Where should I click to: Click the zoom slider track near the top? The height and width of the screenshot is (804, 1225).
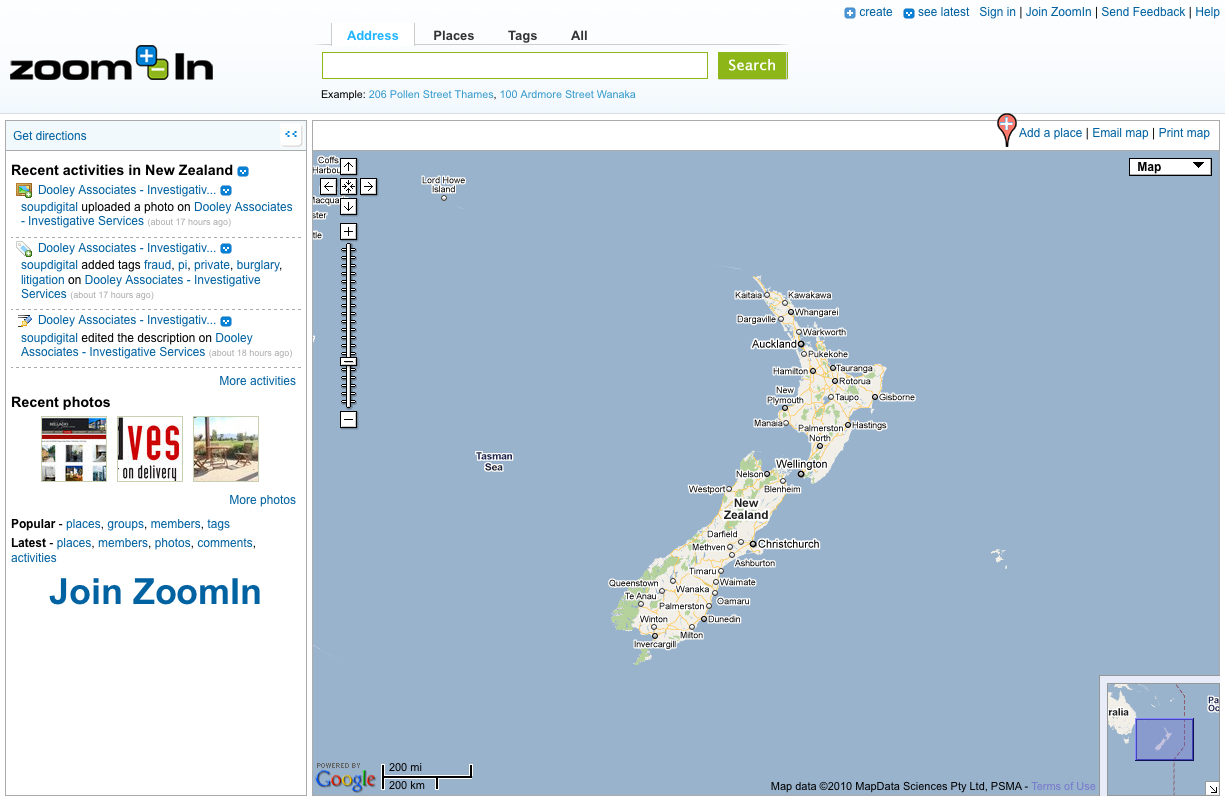tap(348, 250)
